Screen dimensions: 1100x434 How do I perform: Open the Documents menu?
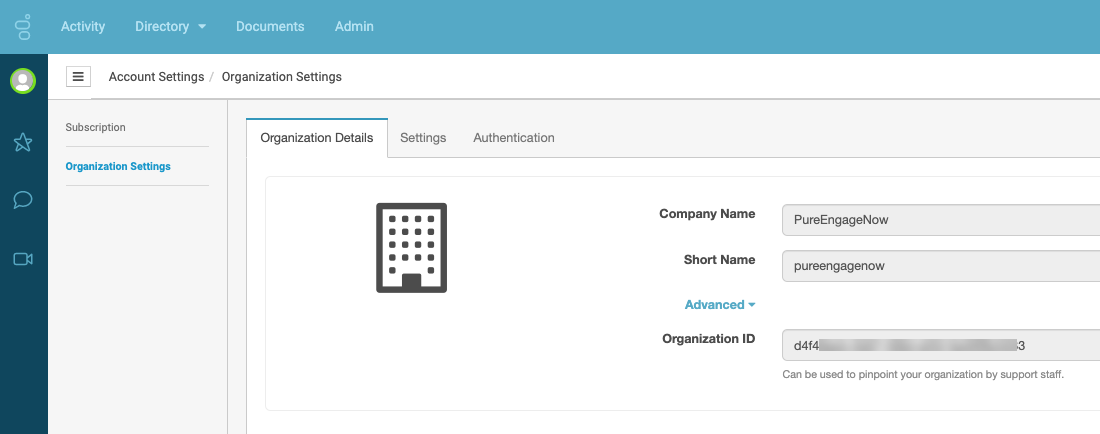[x=270, y=27]
